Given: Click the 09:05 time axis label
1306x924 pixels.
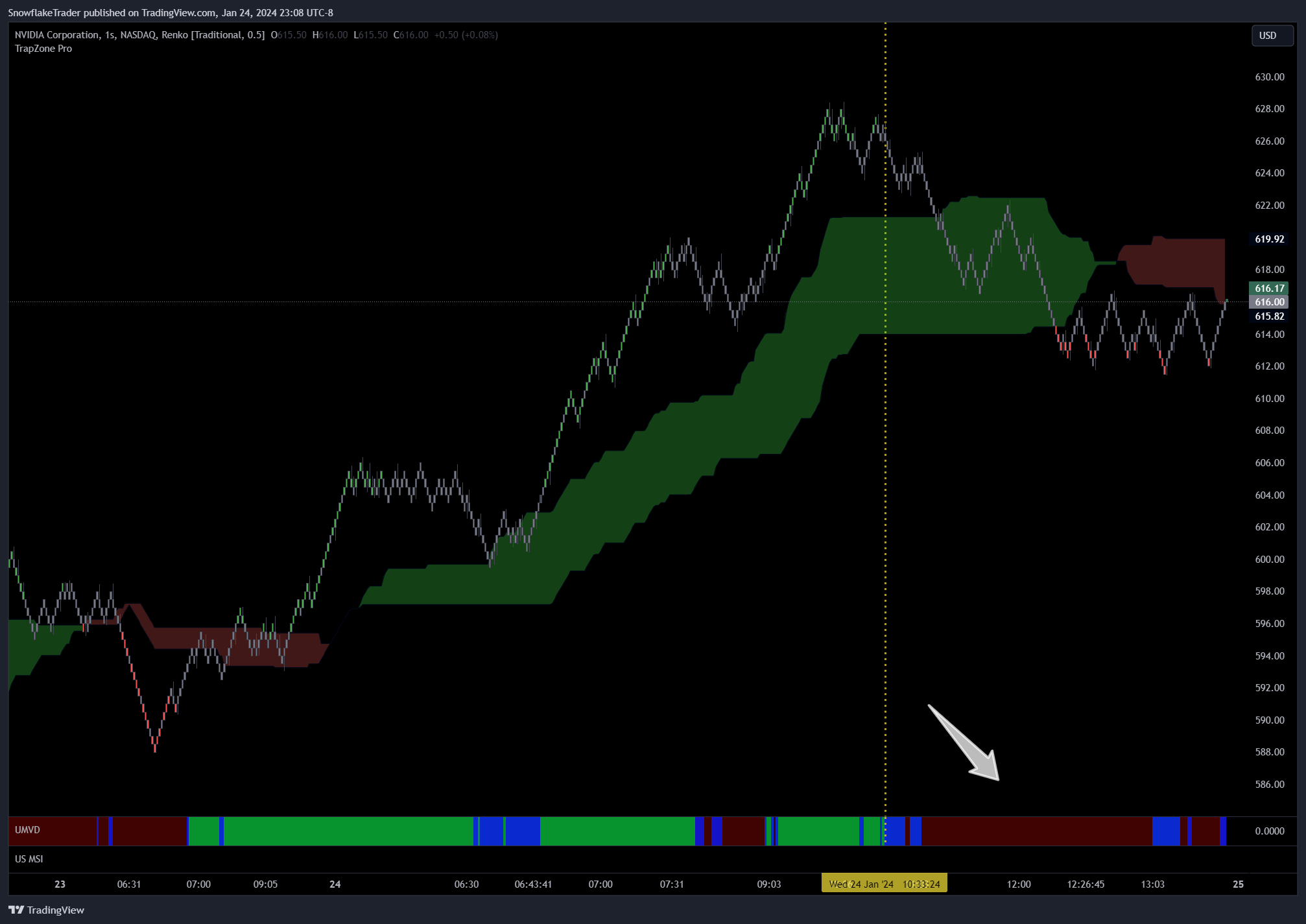Looking at the screenshot, I should (265, 884).
